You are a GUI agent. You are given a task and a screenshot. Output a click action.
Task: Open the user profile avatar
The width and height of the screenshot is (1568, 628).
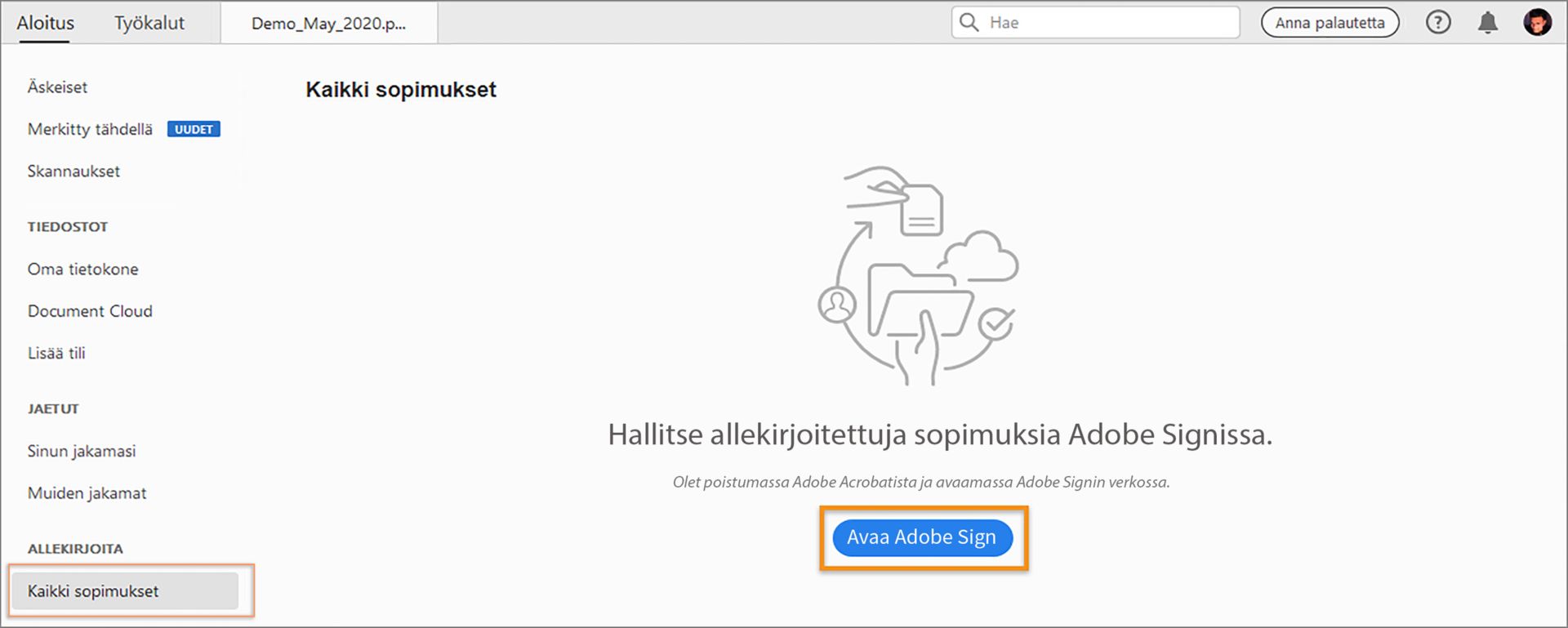click(1537, 22)
